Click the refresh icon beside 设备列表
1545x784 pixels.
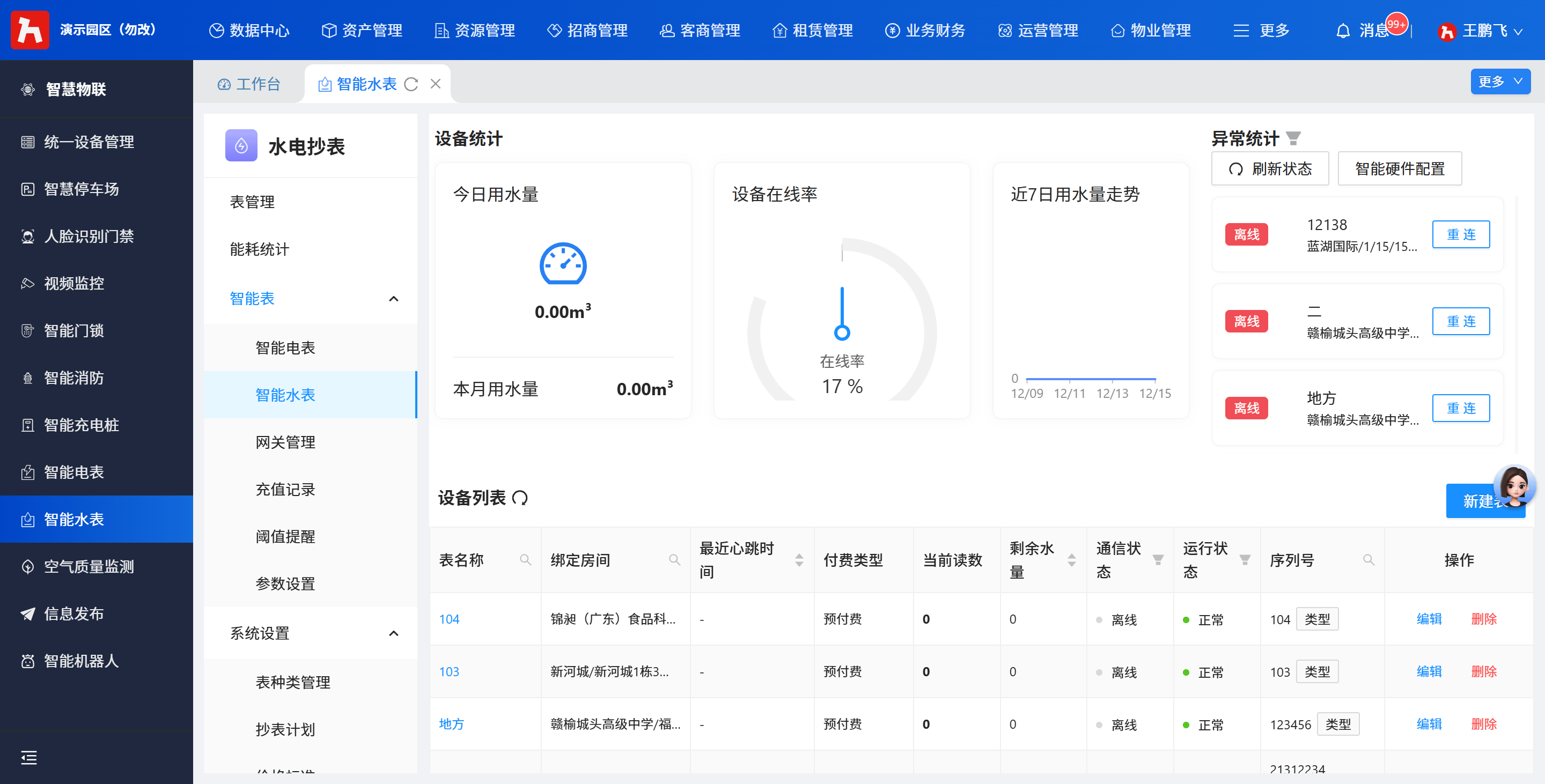click(520, 498)
